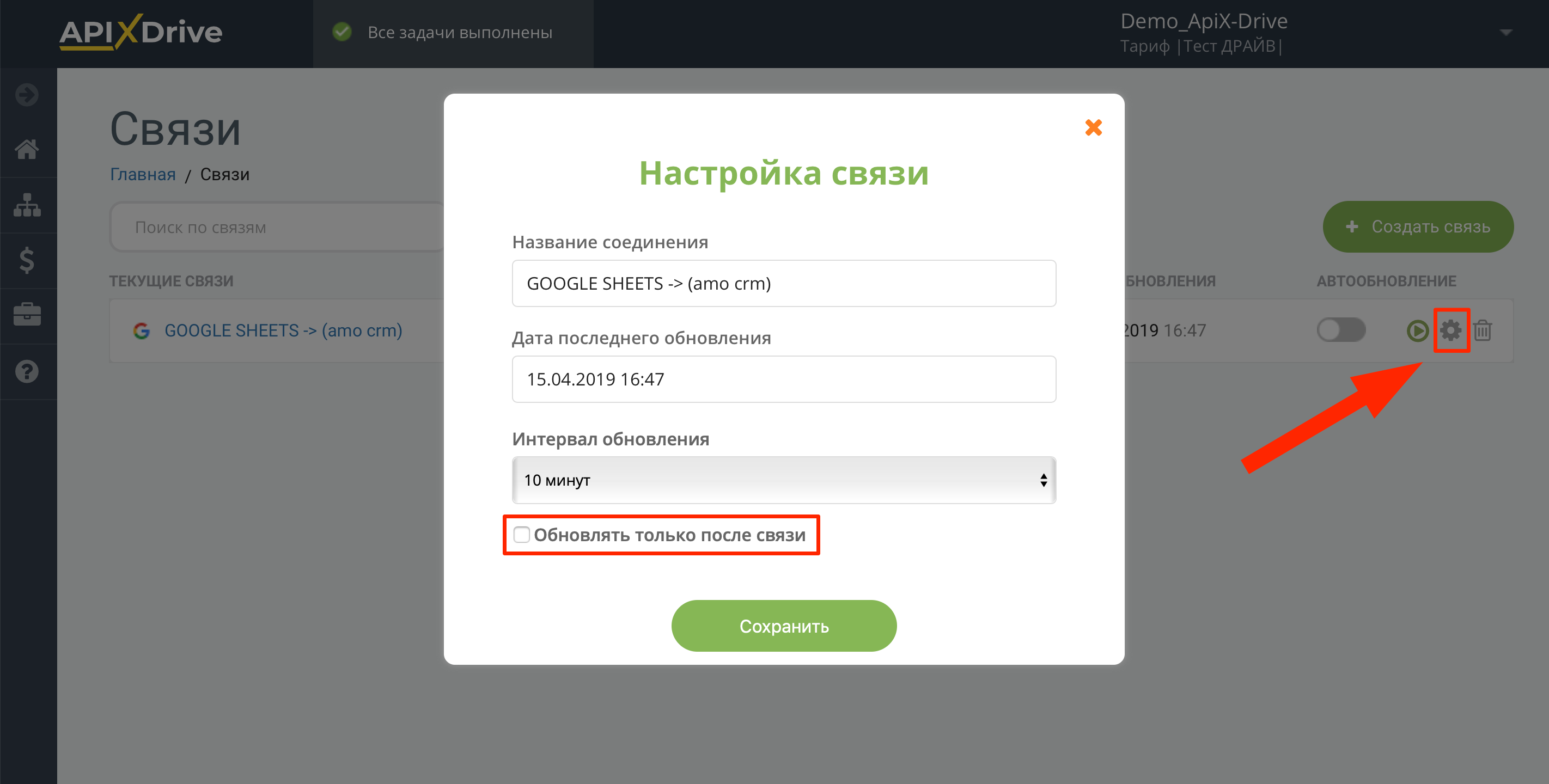Click the green tasks-completed check icon

click(342, 32)
